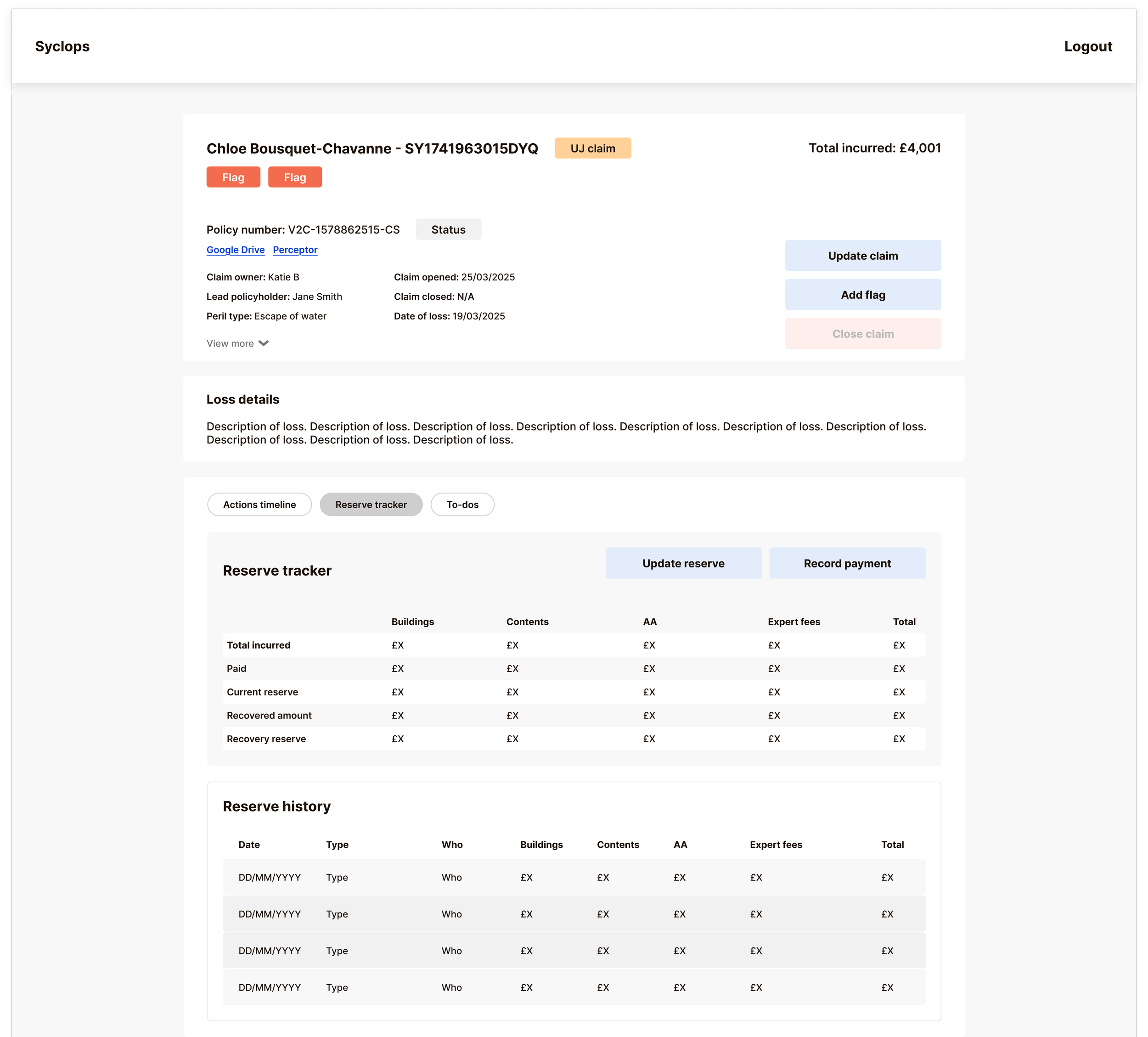The image size is (1148, 1037).
Task: Select the Total incurred row in tracker
Action: (574, 645)
